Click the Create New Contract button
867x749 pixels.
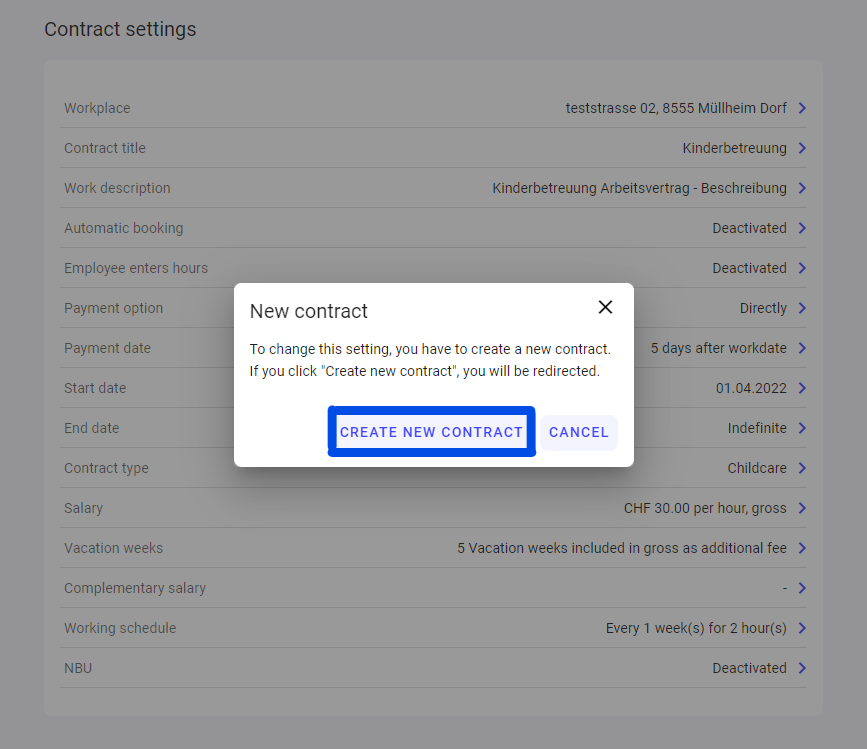coord(431,432)
